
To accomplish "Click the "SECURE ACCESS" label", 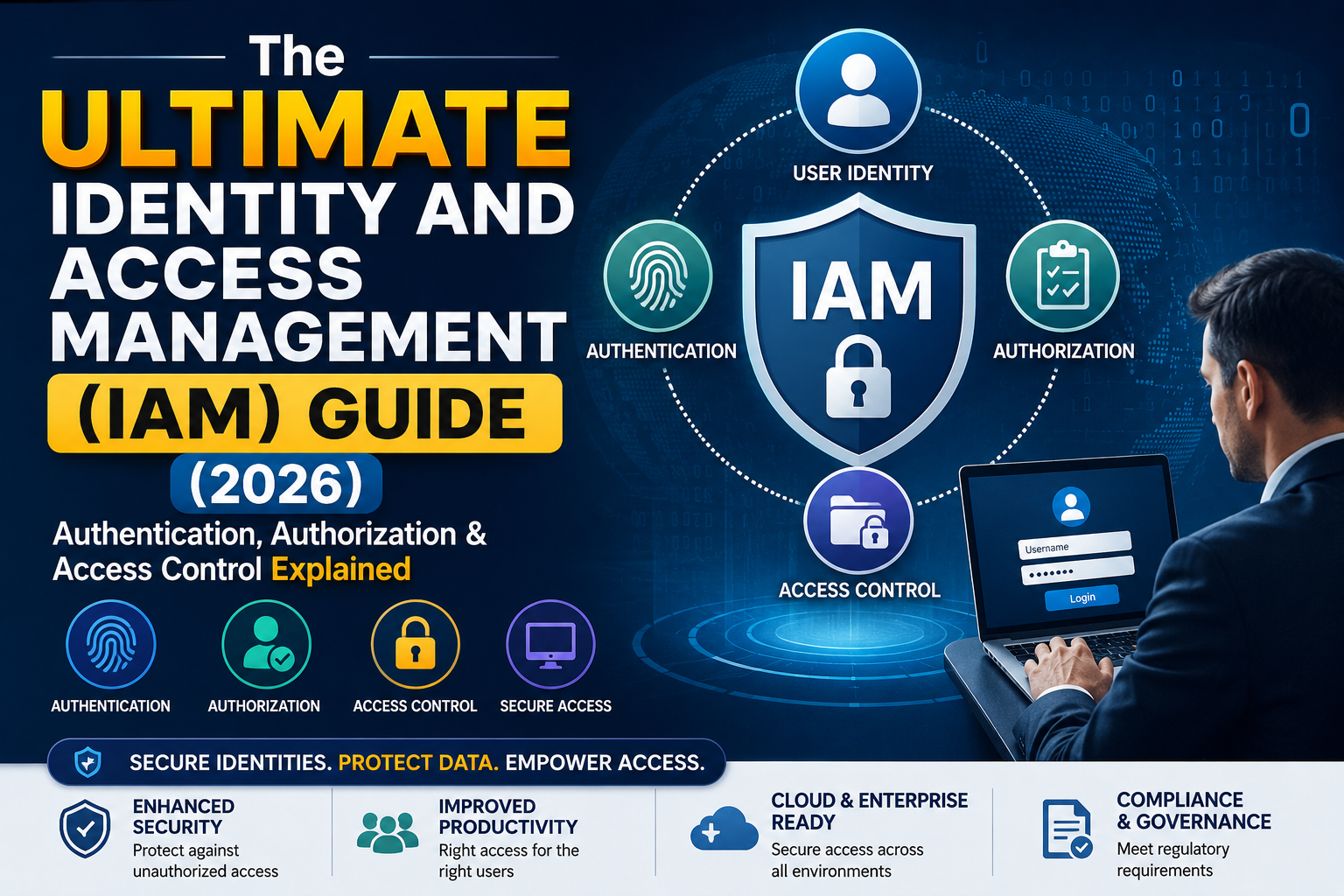I will [x=556, y=706].
